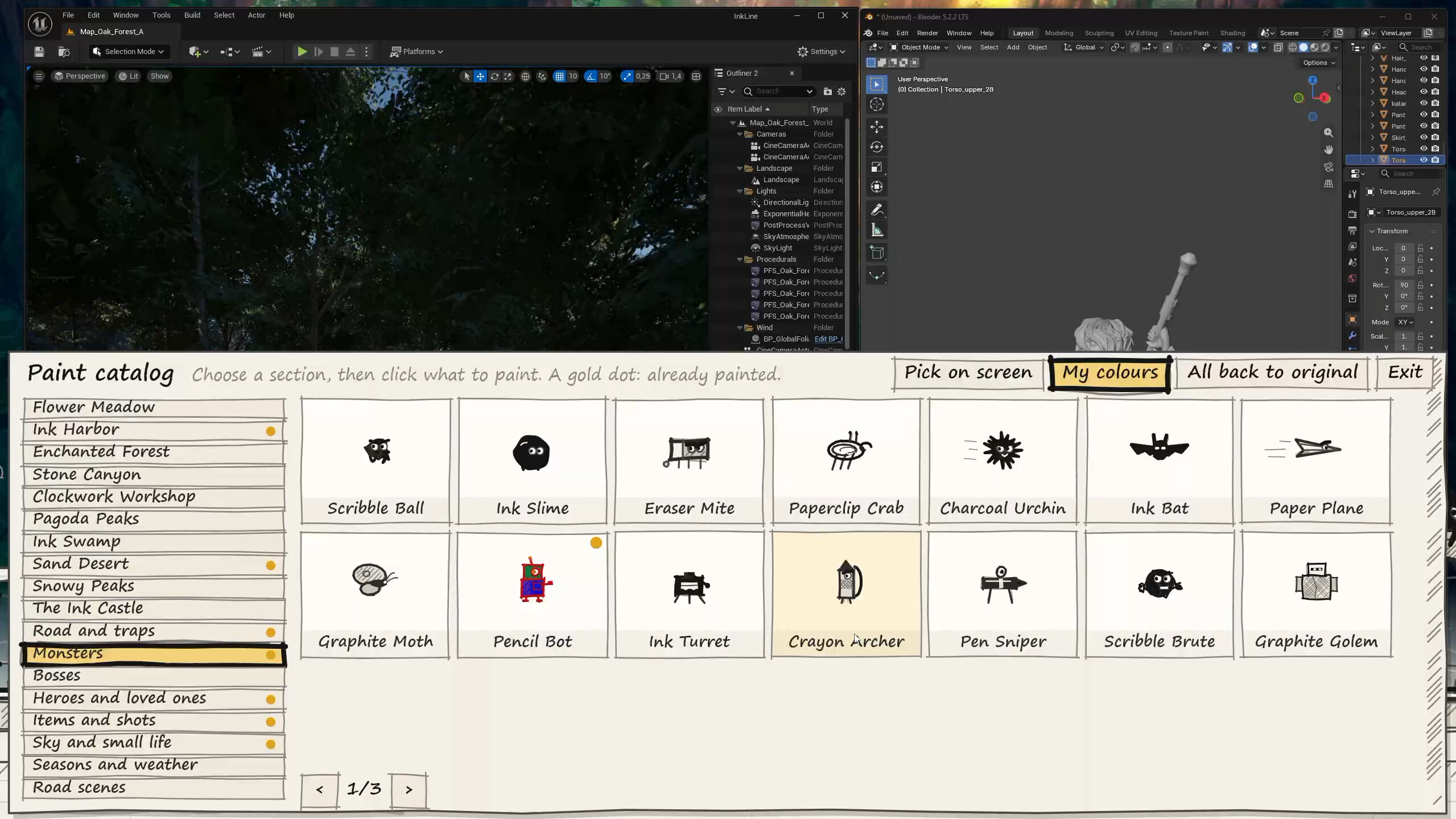Toggle lock on Location X in Blender

[x=1420, y=248]
